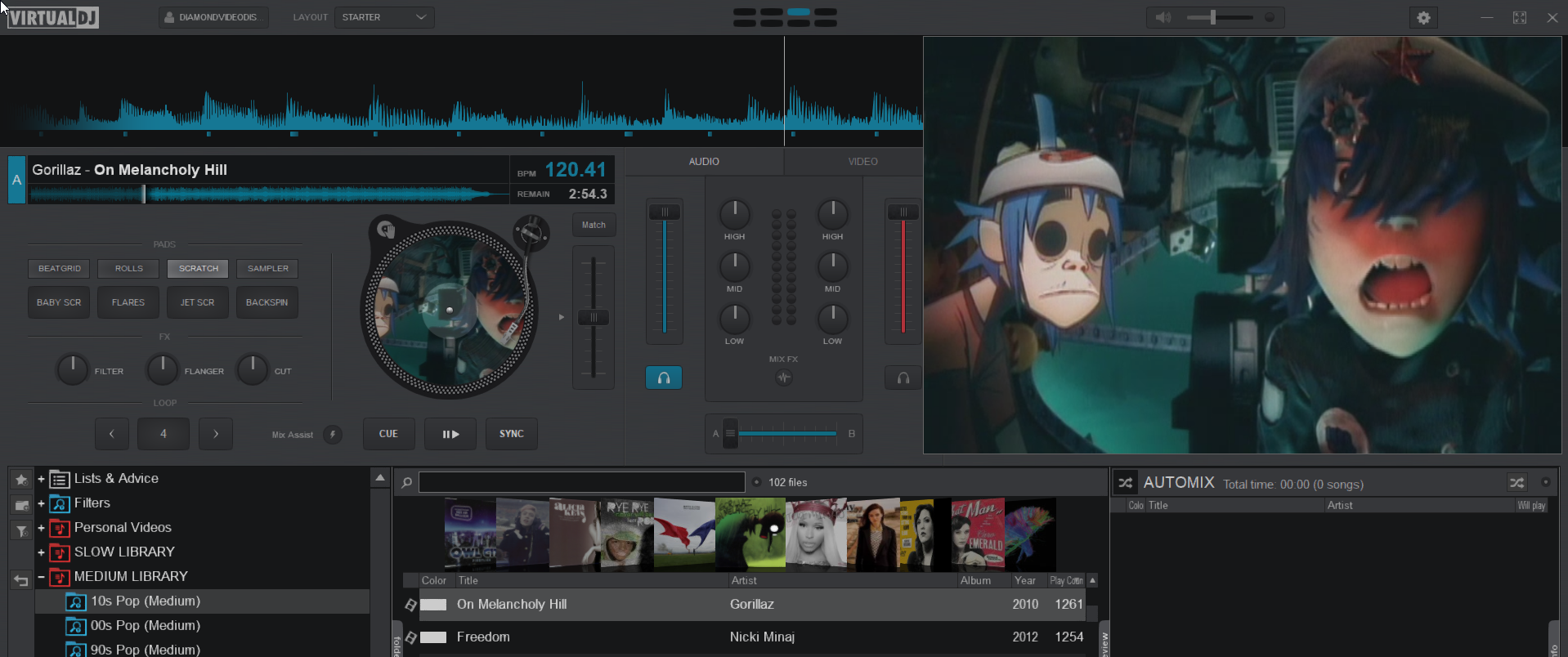The width and height of the screenshot is (1568, 657).
Task: Click the favorites star icon in the browser sidebar
Action: [21, 480]
